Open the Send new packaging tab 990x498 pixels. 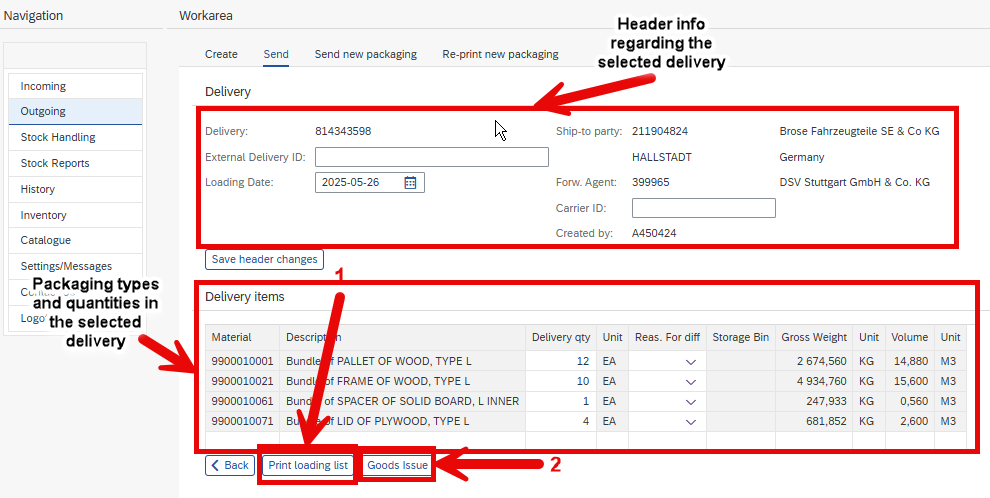(366, 54)
